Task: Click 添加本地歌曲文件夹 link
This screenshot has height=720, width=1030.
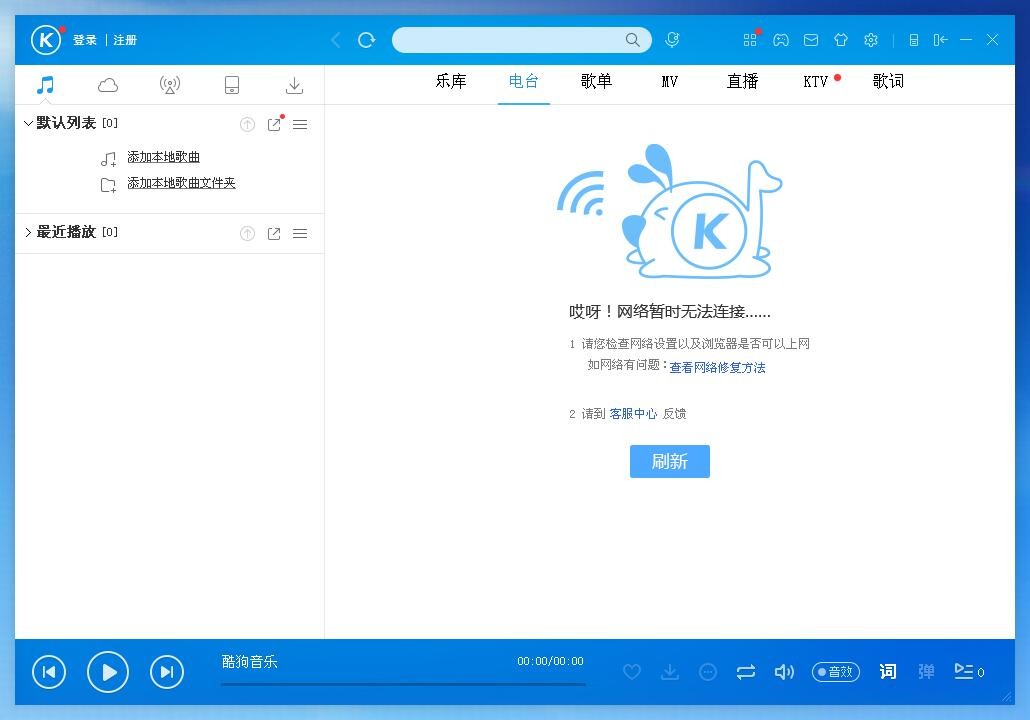Action: click(181, 183)
